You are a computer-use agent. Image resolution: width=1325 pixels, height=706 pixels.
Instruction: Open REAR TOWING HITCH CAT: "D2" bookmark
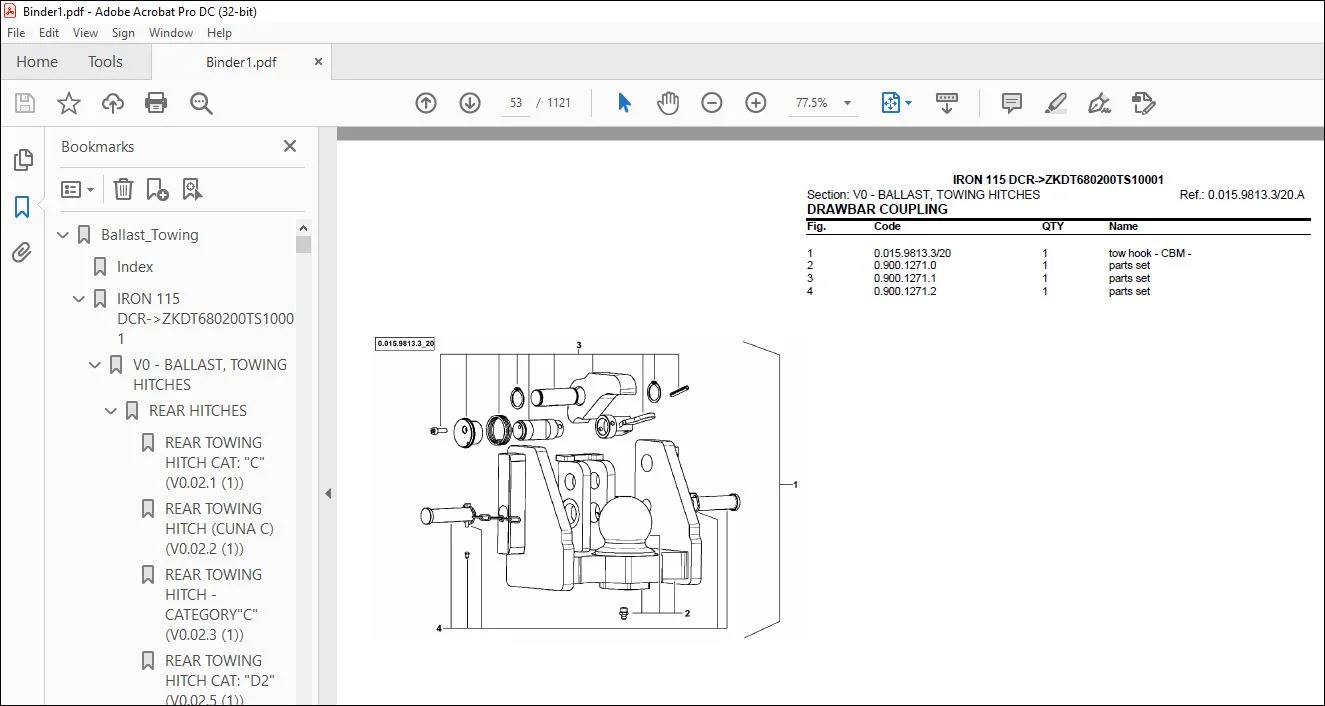219,680
